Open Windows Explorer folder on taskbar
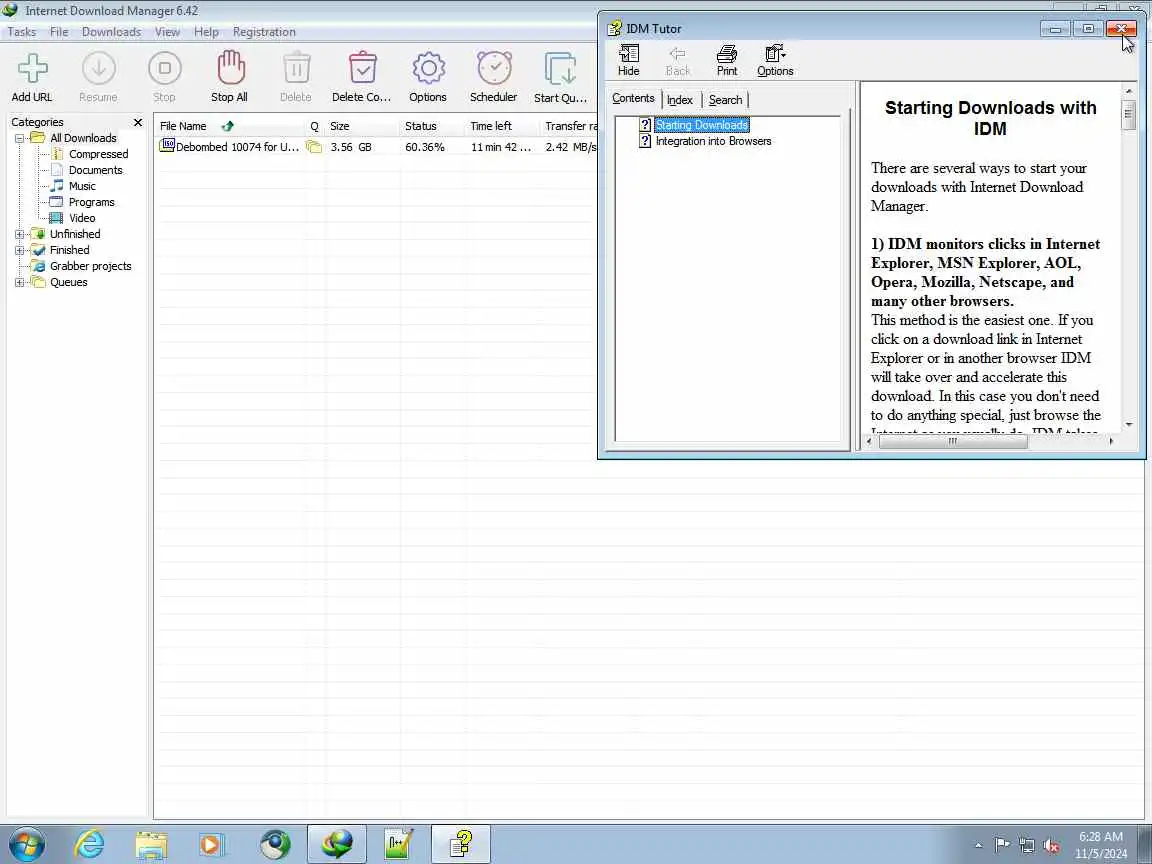 [151, 844]
